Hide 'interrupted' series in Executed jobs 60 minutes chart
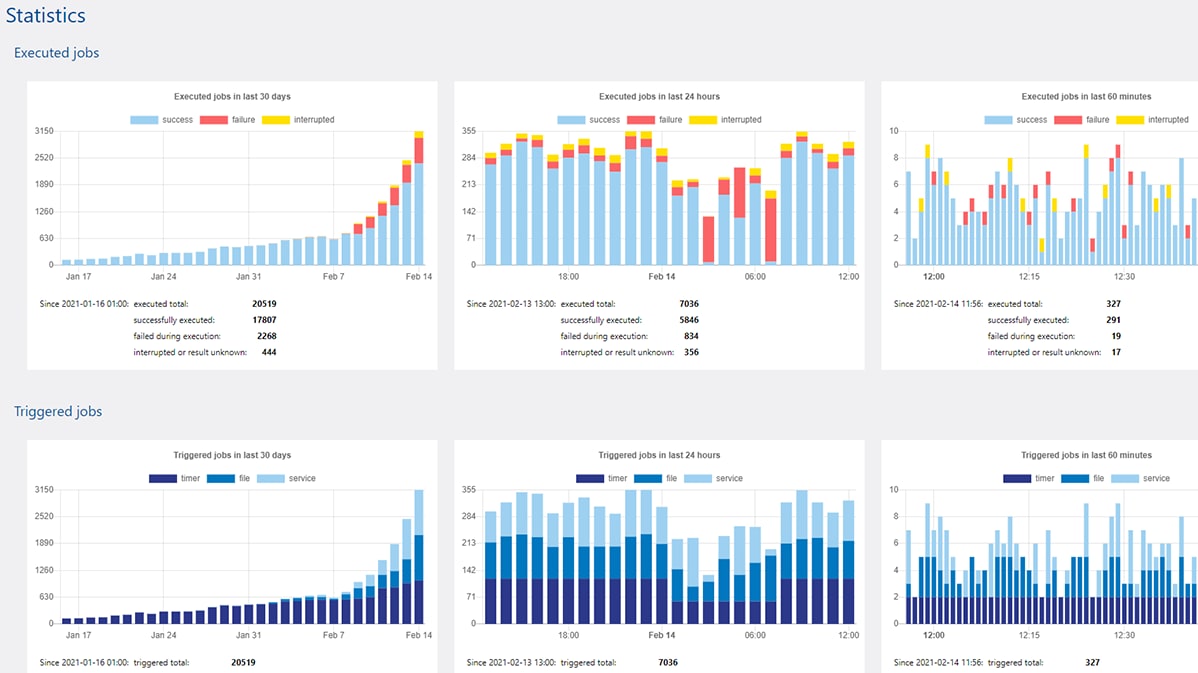This screenshot has width=1198, height=673. point(1167,120)
